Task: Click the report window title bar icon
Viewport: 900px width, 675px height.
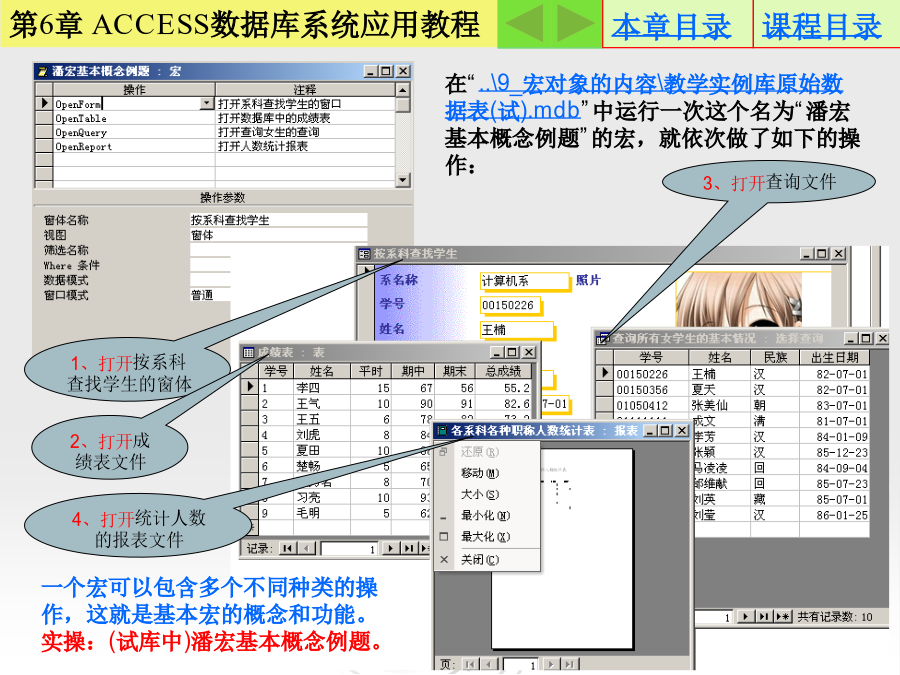Action: (442, 430)
